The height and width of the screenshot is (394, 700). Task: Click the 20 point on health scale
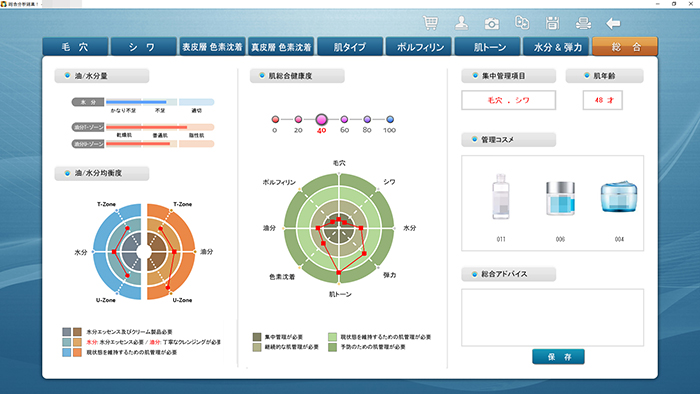(298, 119)
